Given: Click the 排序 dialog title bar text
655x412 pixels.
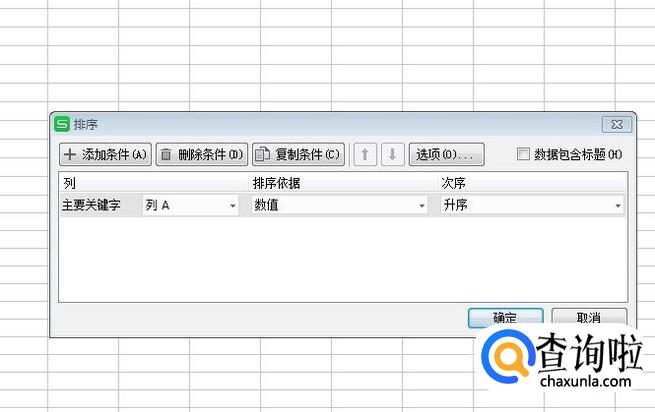Looking at the screenshot, I should tap(86, 125).
